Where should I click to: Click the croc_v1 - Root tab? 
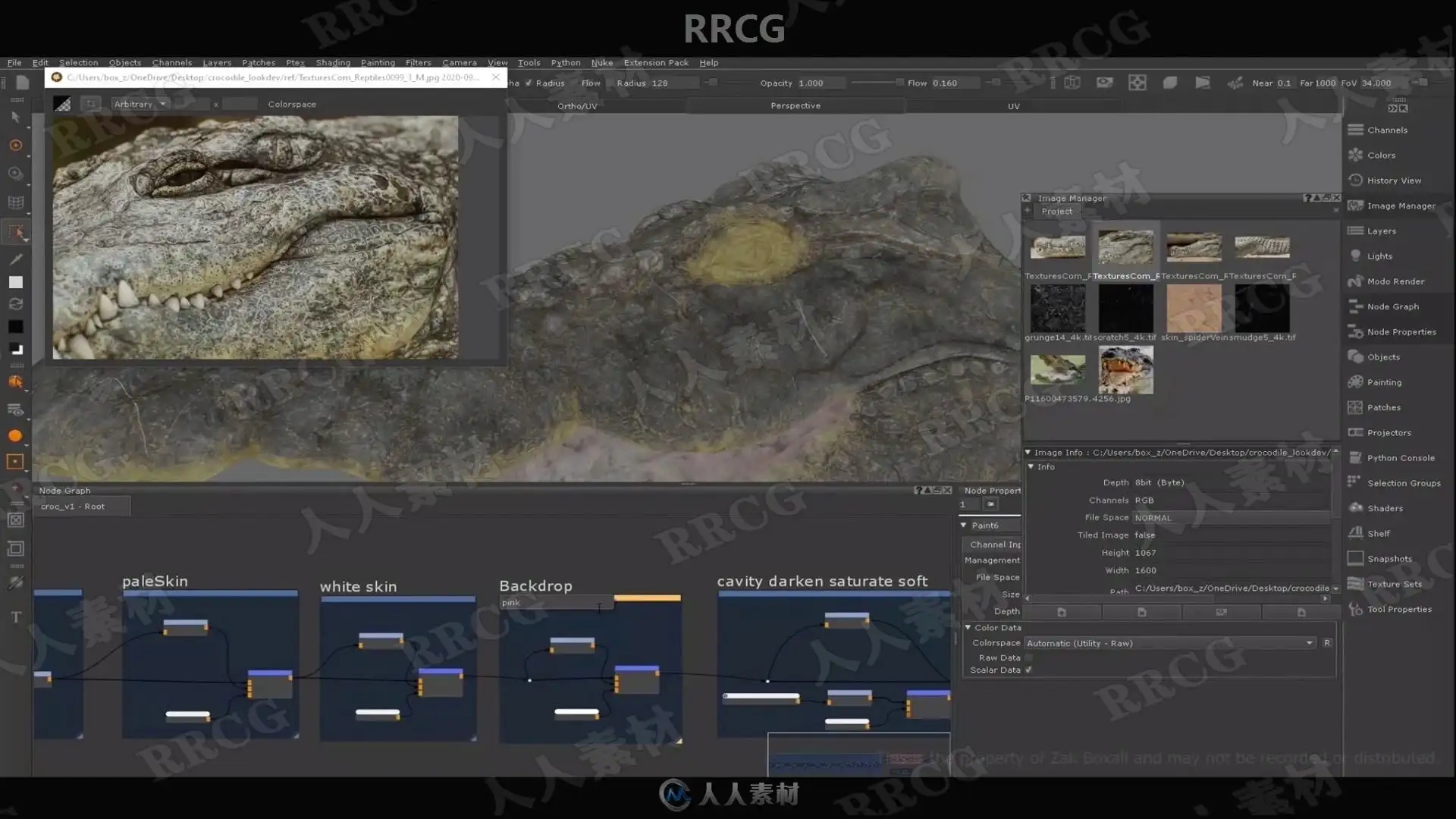coord(73,506)
